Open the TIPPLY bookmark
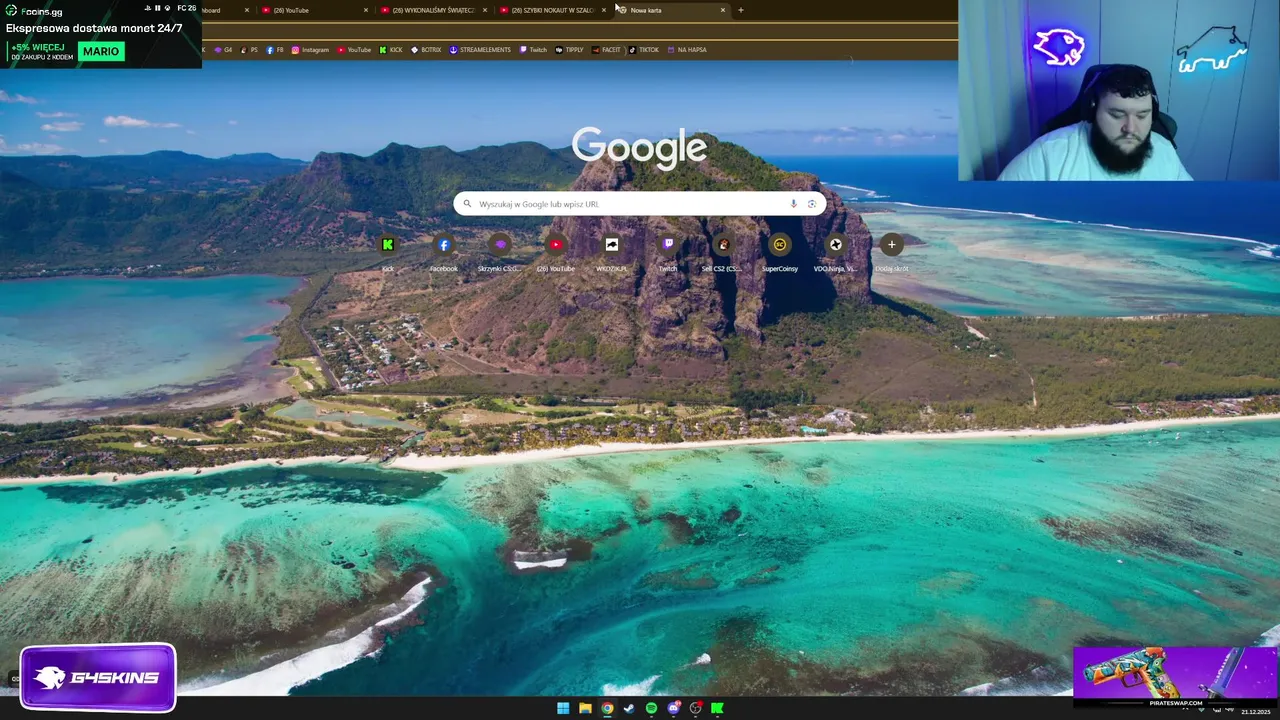 coord(569,50)
